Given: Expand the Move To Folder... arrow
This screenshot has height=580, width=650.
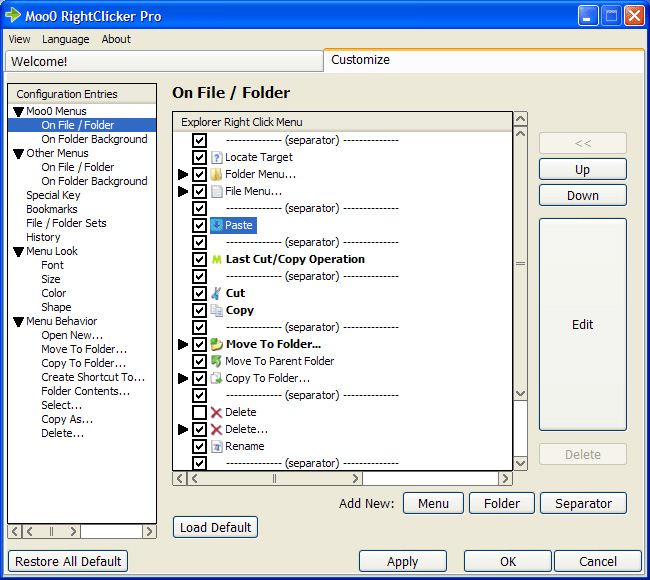Looking at the screenshot, I should tap(183, 345).
